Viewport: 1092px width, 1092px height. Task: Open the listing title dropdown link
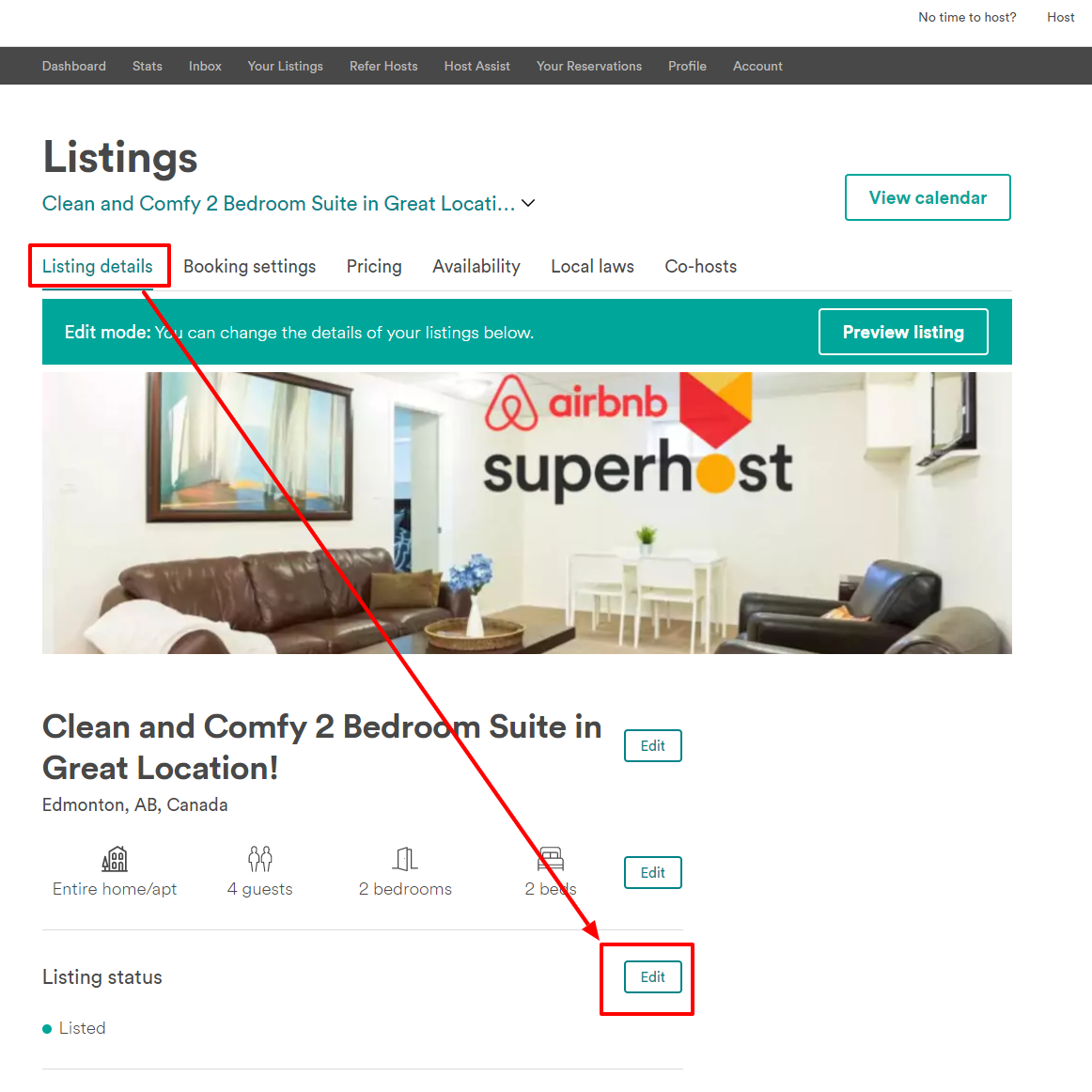pos(278,203)
